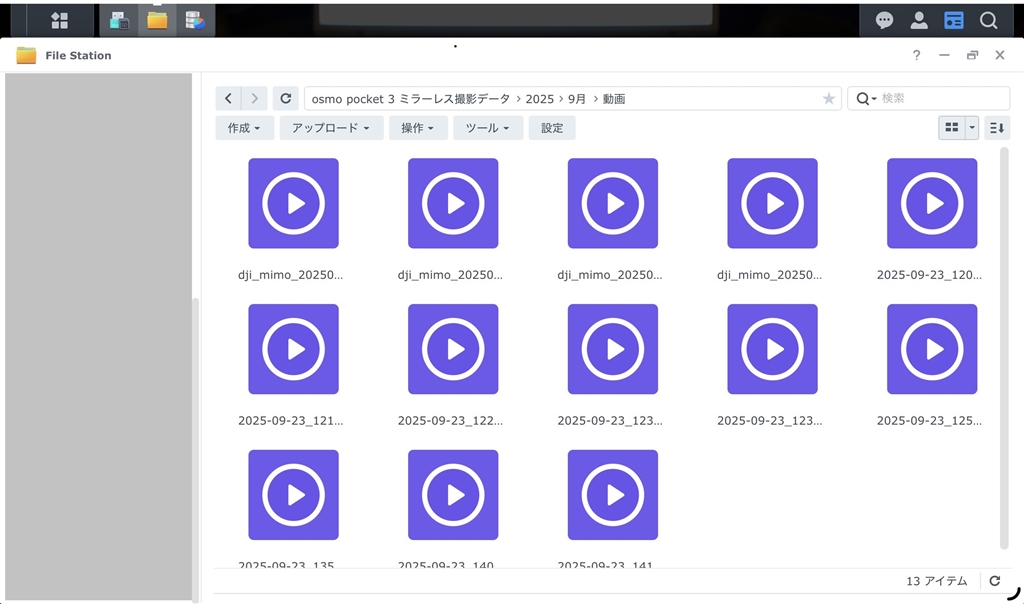Star the current 動画 folder as favorite

(829, 98)
